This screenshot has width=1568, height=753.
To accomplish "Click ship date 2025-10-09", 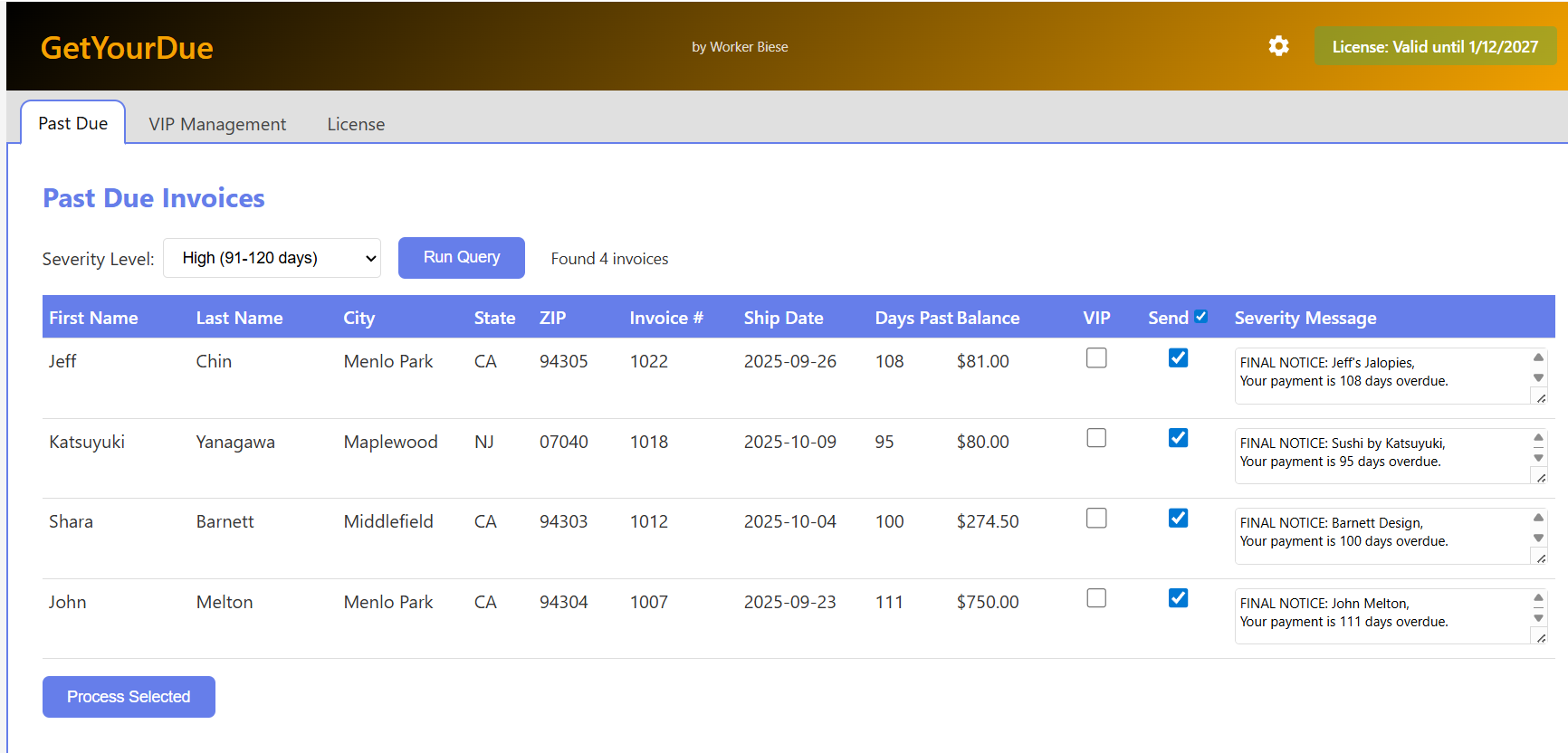I will pyautogui.click(x=790, y=442).
